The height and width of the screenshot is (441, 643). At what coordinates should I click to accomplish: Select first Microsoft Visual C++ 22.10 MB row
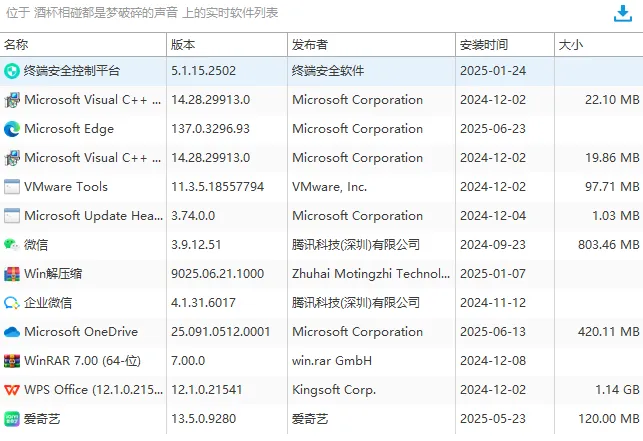[x=322, y=100]
